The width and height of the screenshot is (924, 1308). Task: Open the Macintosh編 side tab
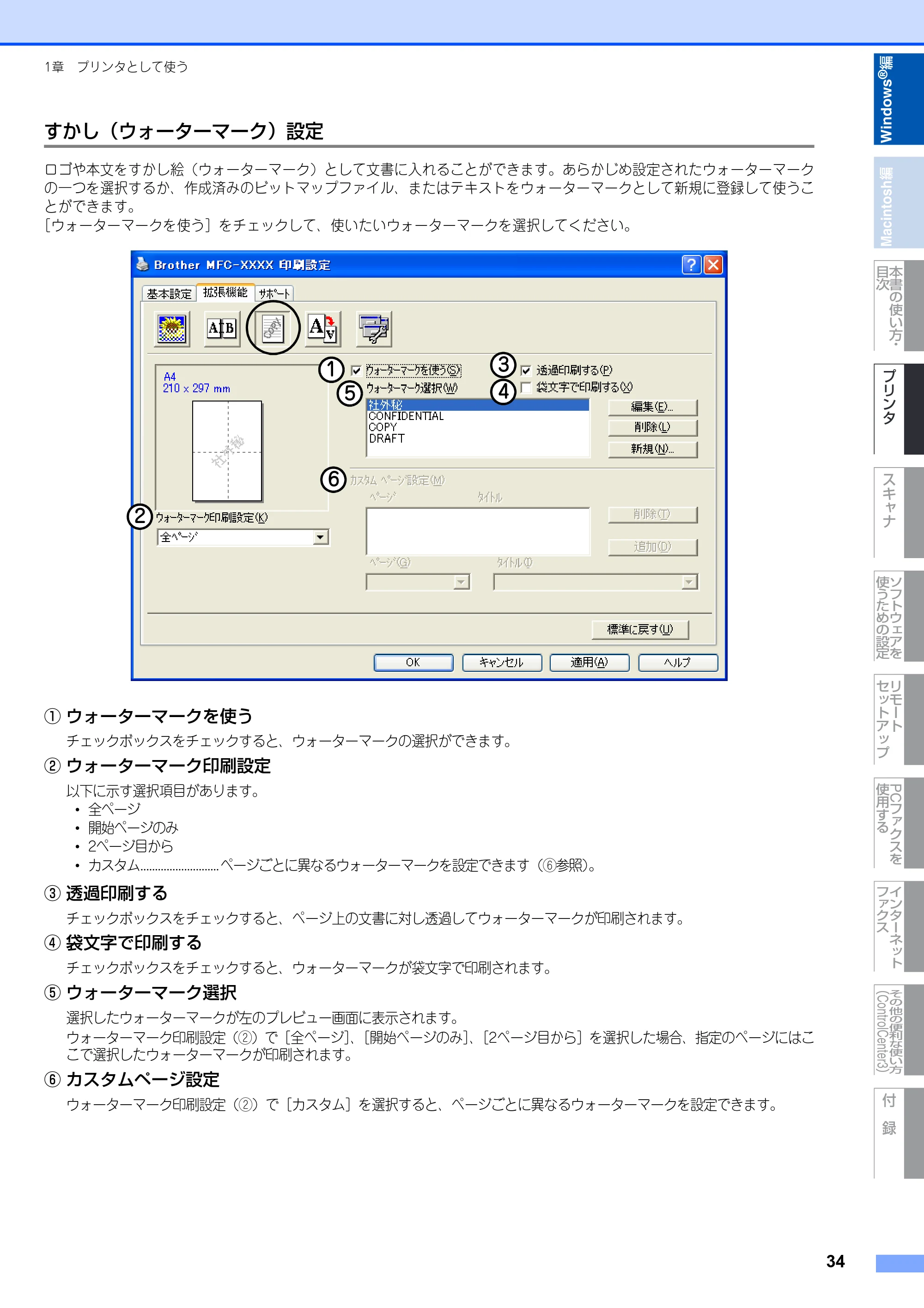899,202
